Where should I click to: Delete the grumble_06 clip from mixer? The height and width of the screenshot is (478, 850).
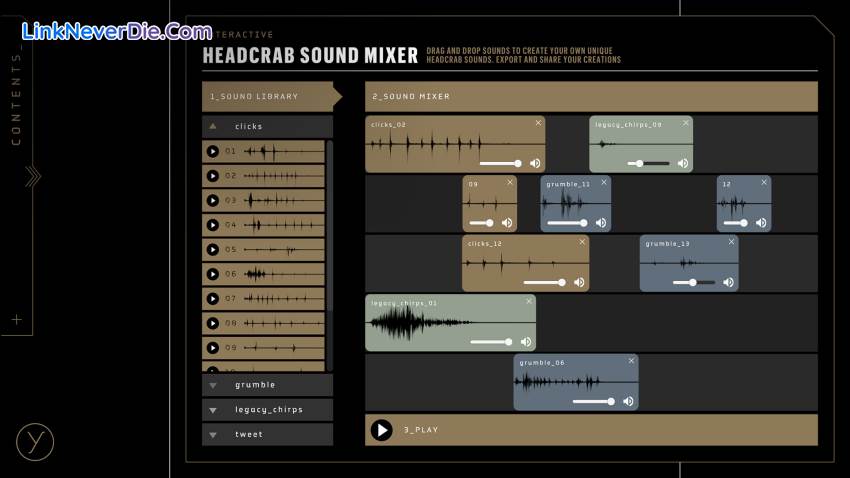tap(631, 361)
